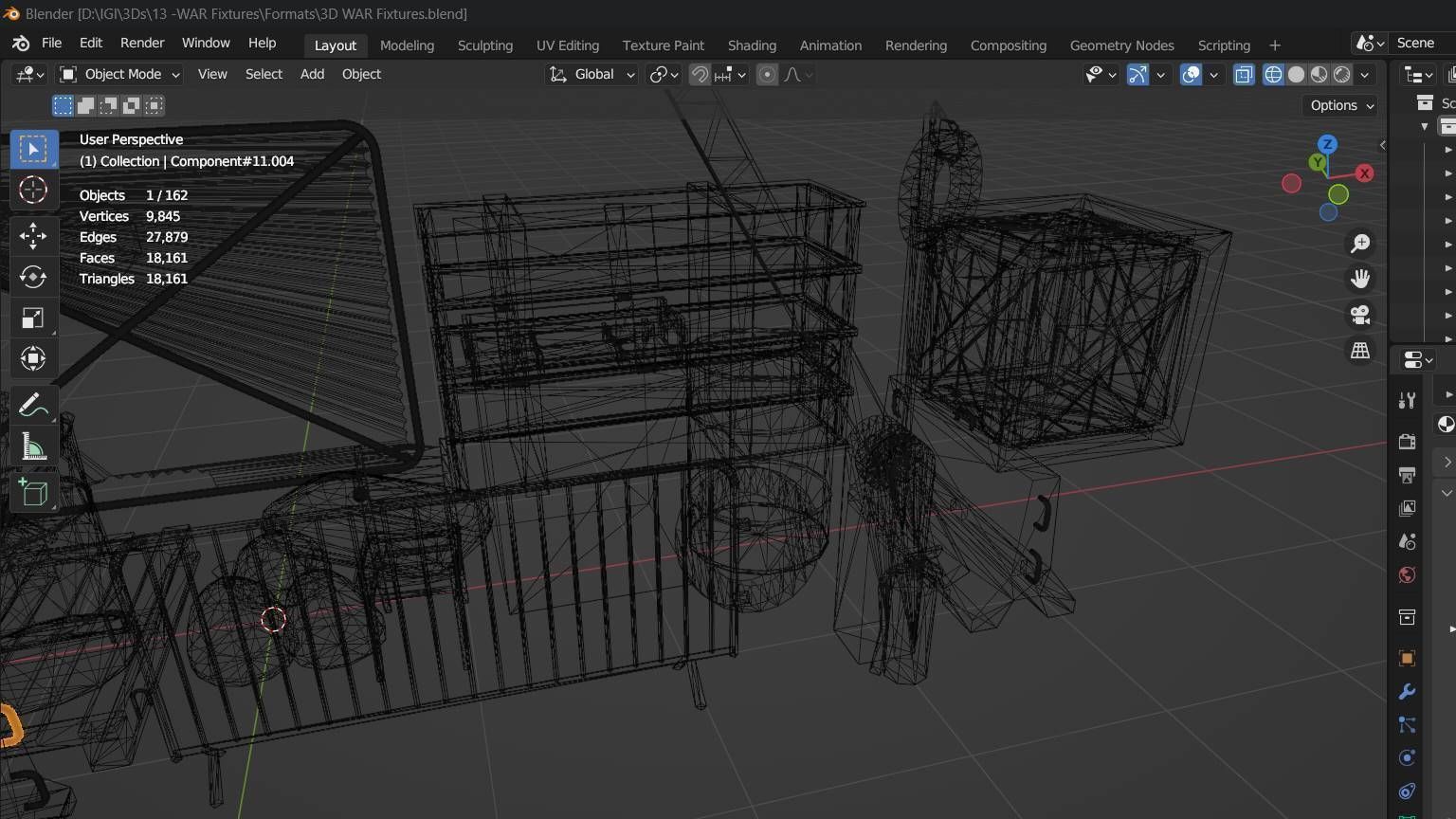
Task: Open the World properties tab
Action: tap(1407, 575)
